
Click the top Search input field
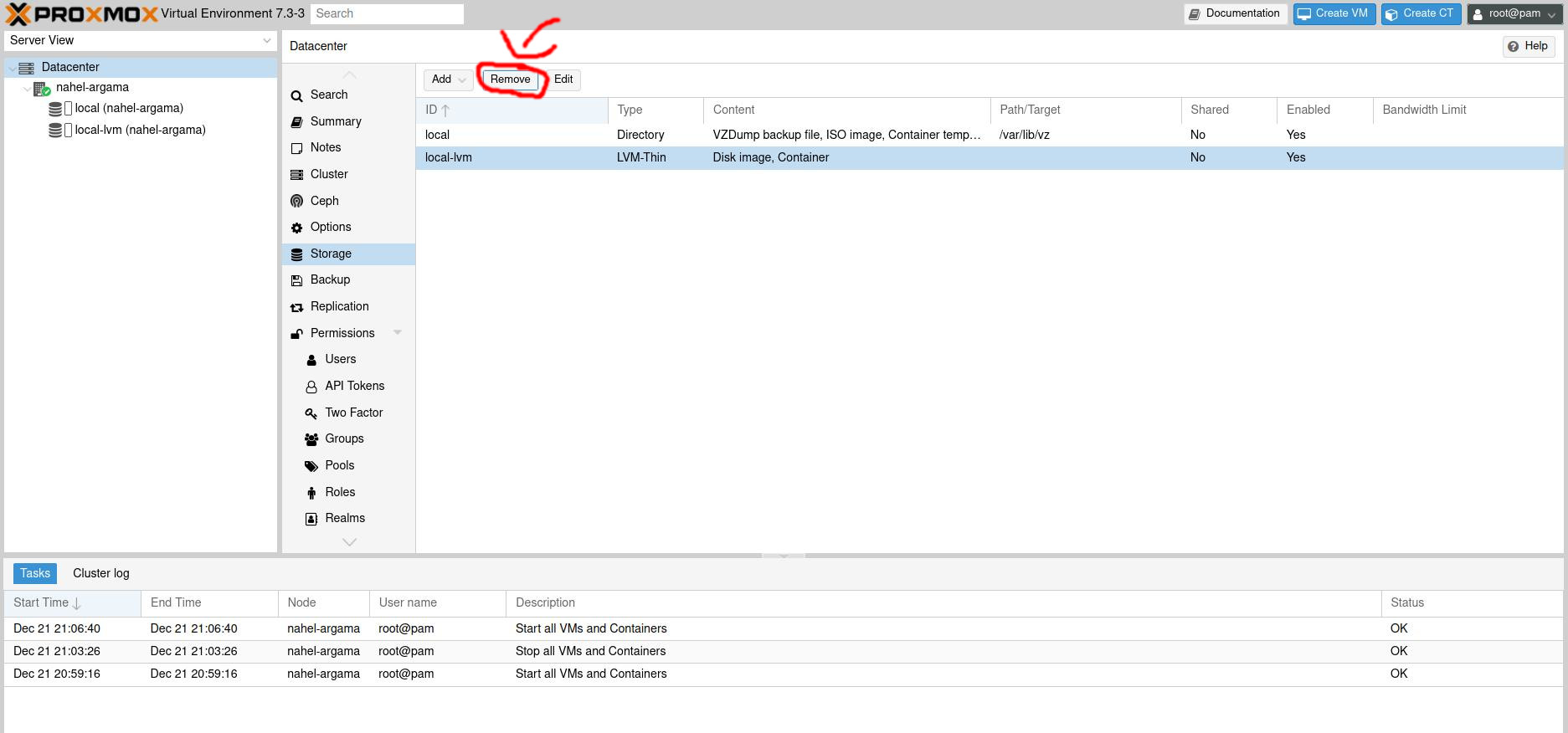pyautogui.click(x=387, y=13)
